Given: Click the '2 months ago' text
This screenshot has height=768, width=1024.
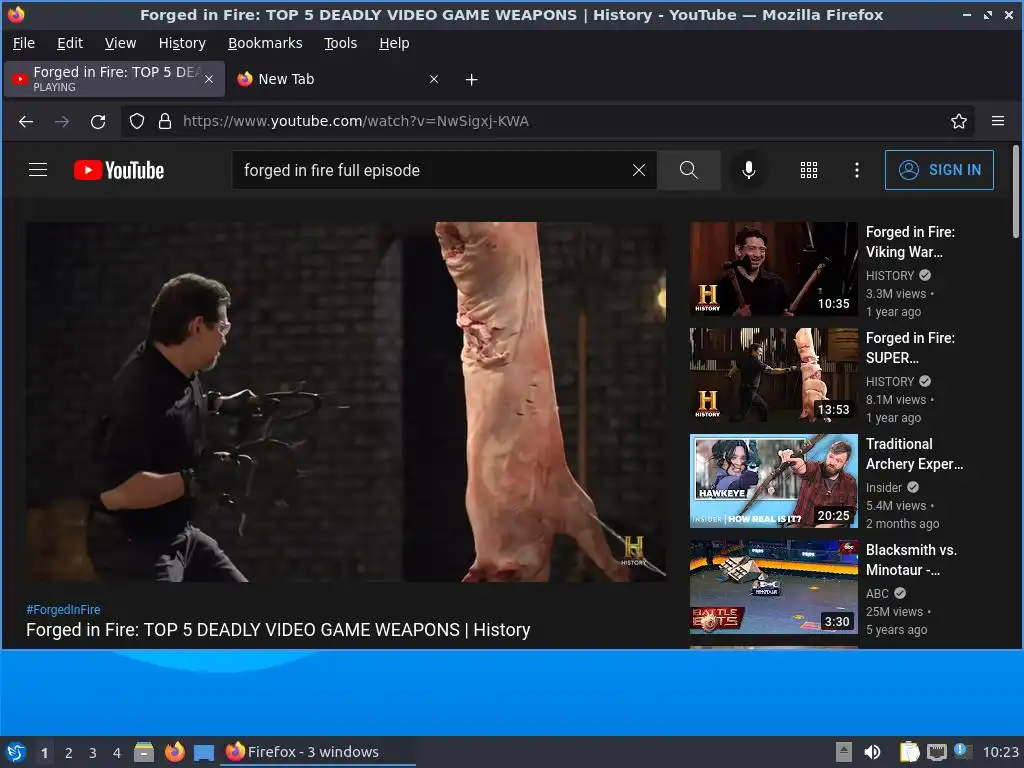Looking at the screenshot, I should [903, 524].
